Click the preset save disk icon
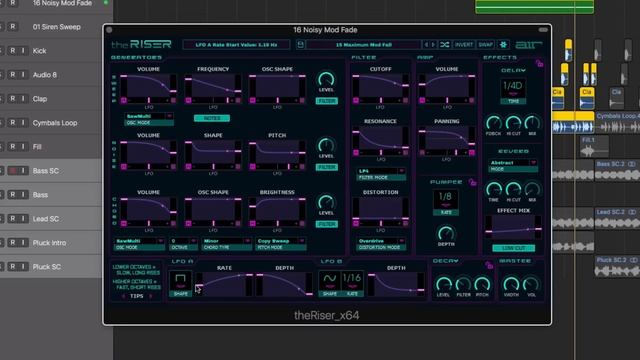This screenshot has width=640, height=360. tap(300, 44)
